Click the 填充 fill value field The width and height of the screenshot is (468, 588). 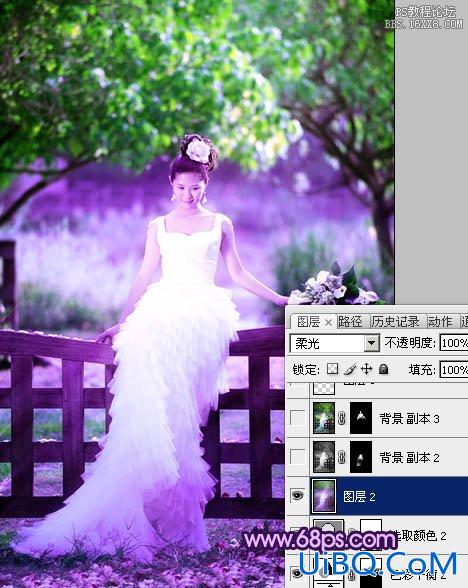[x=454, y=370]
